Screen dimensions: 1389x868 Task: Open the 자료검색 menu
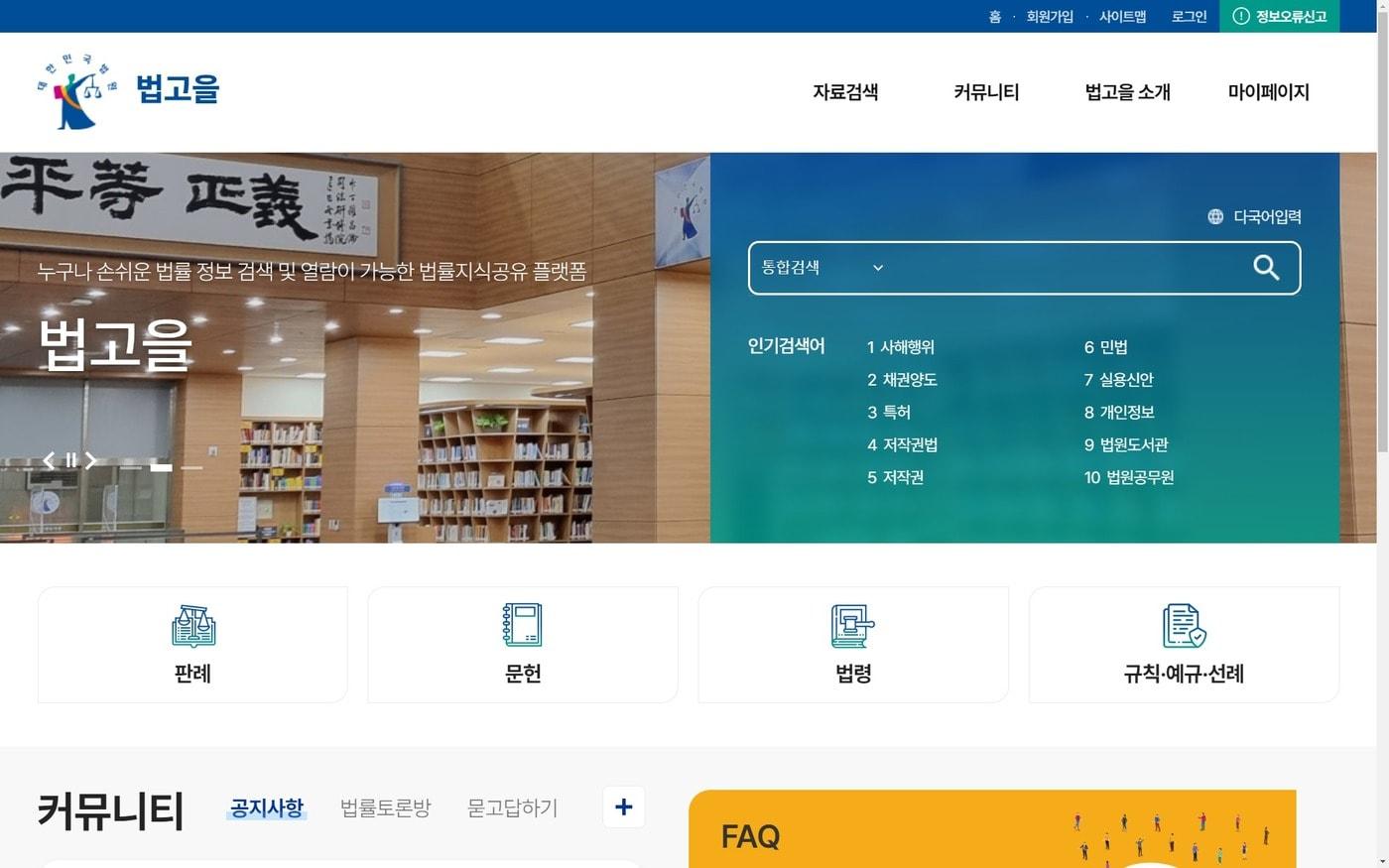(x=845, y=92)
